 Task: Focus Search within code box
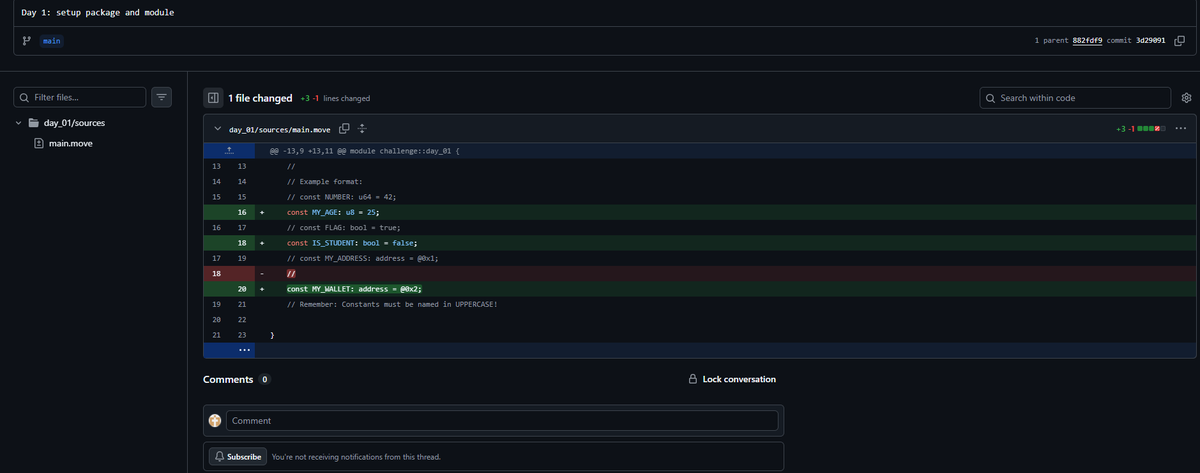[x=1075, y=97]
